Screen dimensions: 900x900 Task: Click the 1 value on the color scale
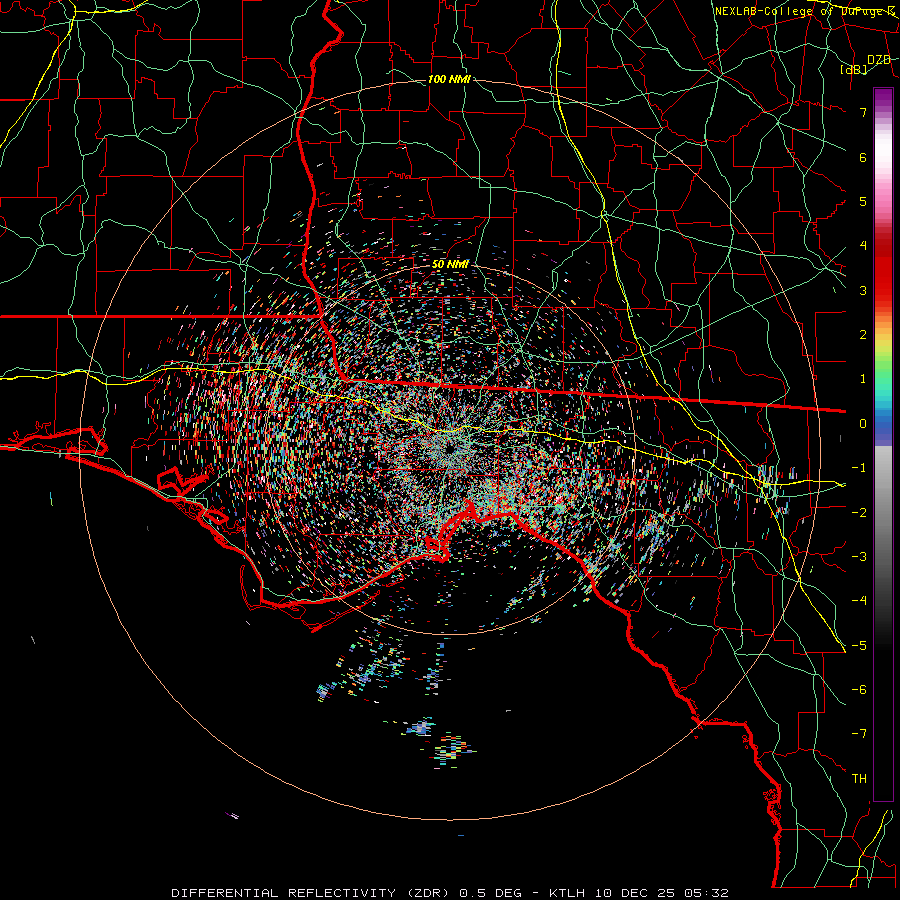tap(863, 379)
